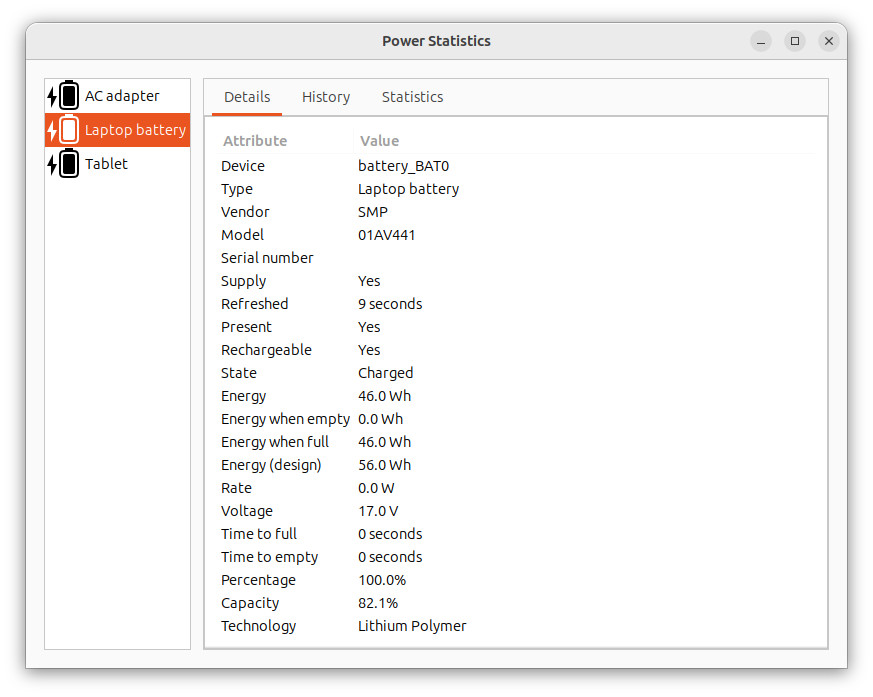This screenshot has height=697, width=873.
Task: Select the Device battery_BAT0 row
Action: click(516, 166)
